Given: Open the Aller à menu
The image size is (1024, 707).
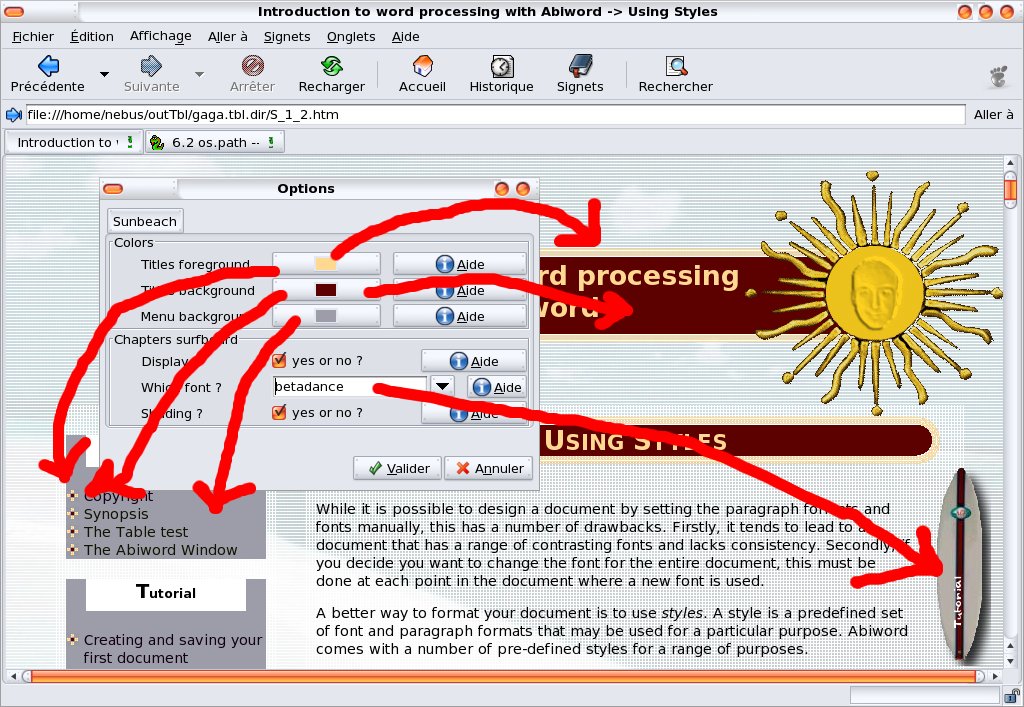Looking at the screenshot, I should [x=228, y=37].
